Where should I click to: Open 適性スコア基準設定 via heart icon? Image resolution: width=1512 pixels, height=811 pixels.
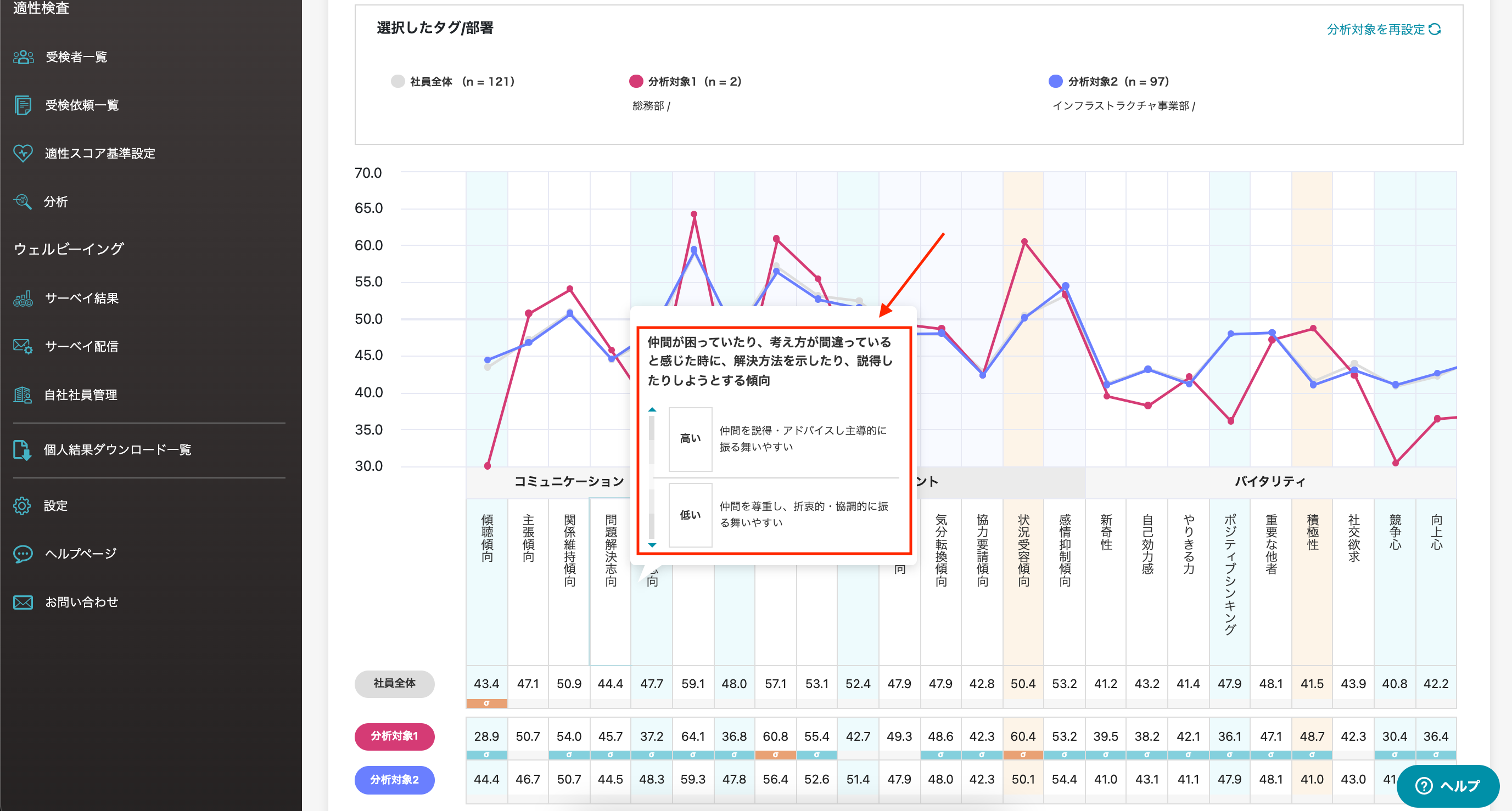[24, 153]
